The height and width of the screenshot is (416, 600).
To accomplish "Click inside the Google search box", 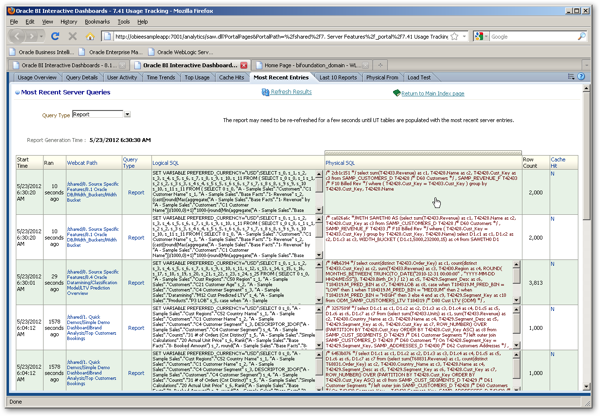I will [533, 37].
